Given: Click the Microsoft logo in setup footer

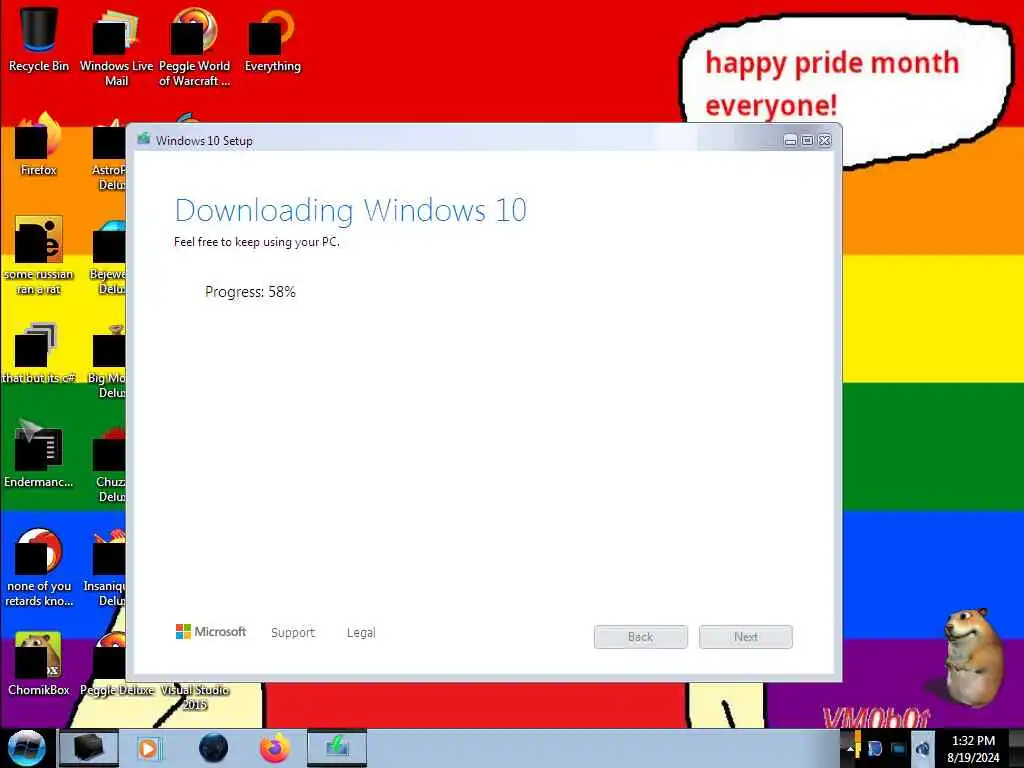Looking at the screenshot, I should (211, 632).
